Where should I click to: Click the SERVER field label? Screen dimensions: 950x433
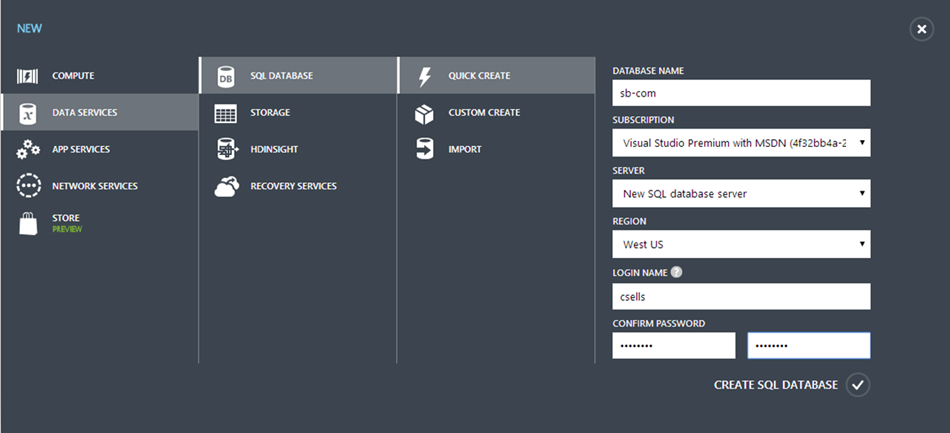point(628,171)
